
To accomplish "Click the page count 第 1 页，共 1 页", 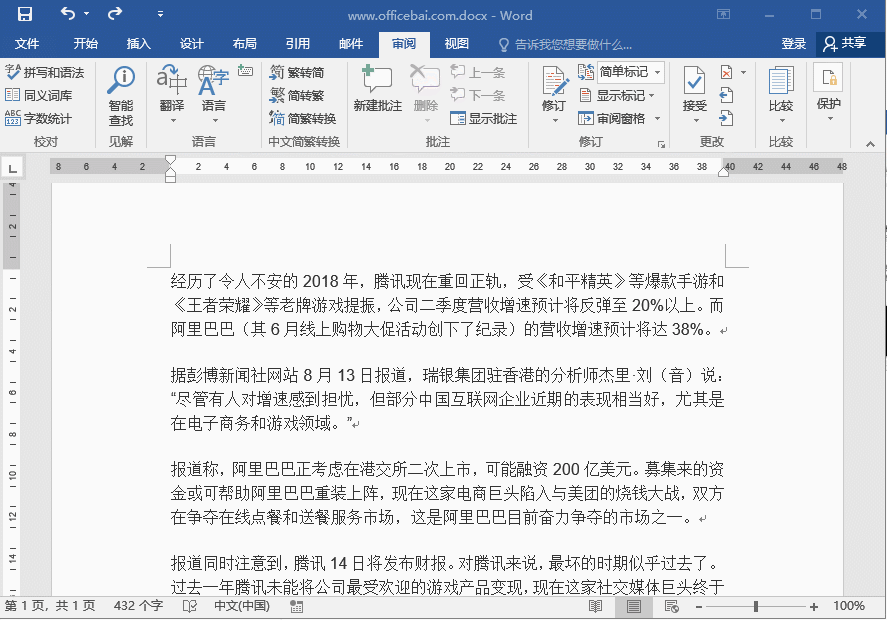I will pos(50,606).
